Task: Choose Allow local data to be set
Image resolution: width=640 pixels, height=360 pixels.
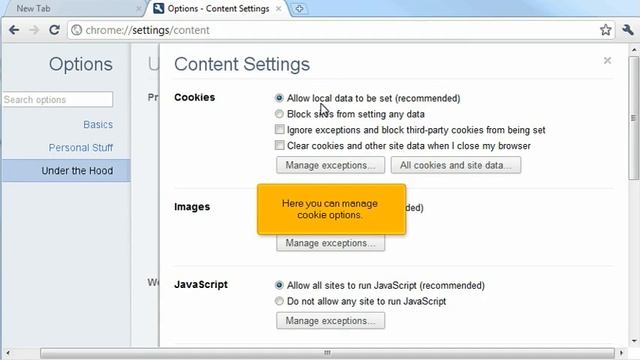Action: pos(279,98)
